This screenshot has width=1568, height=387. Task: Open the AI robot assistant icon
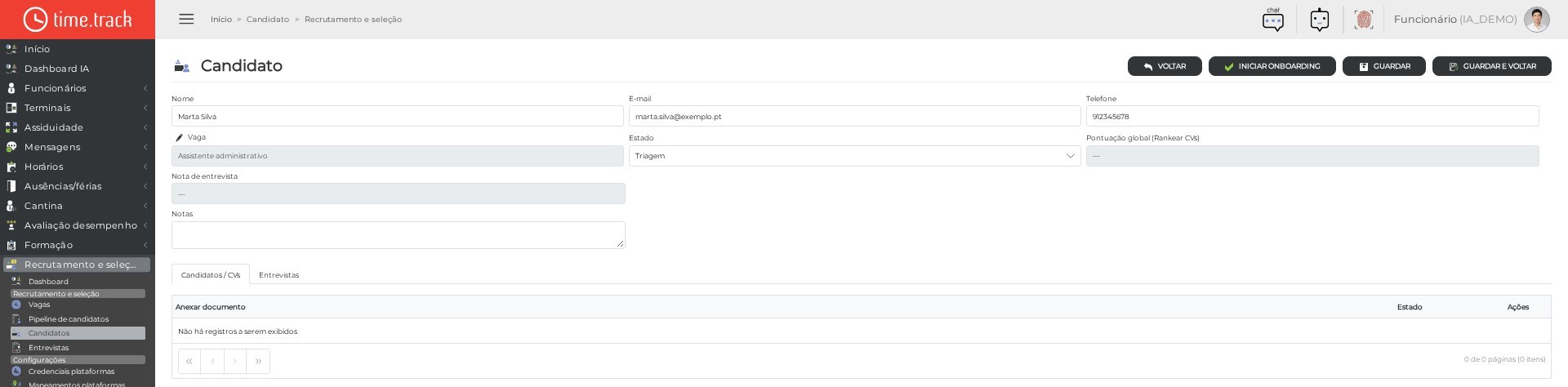click(x=1320, y=20)
